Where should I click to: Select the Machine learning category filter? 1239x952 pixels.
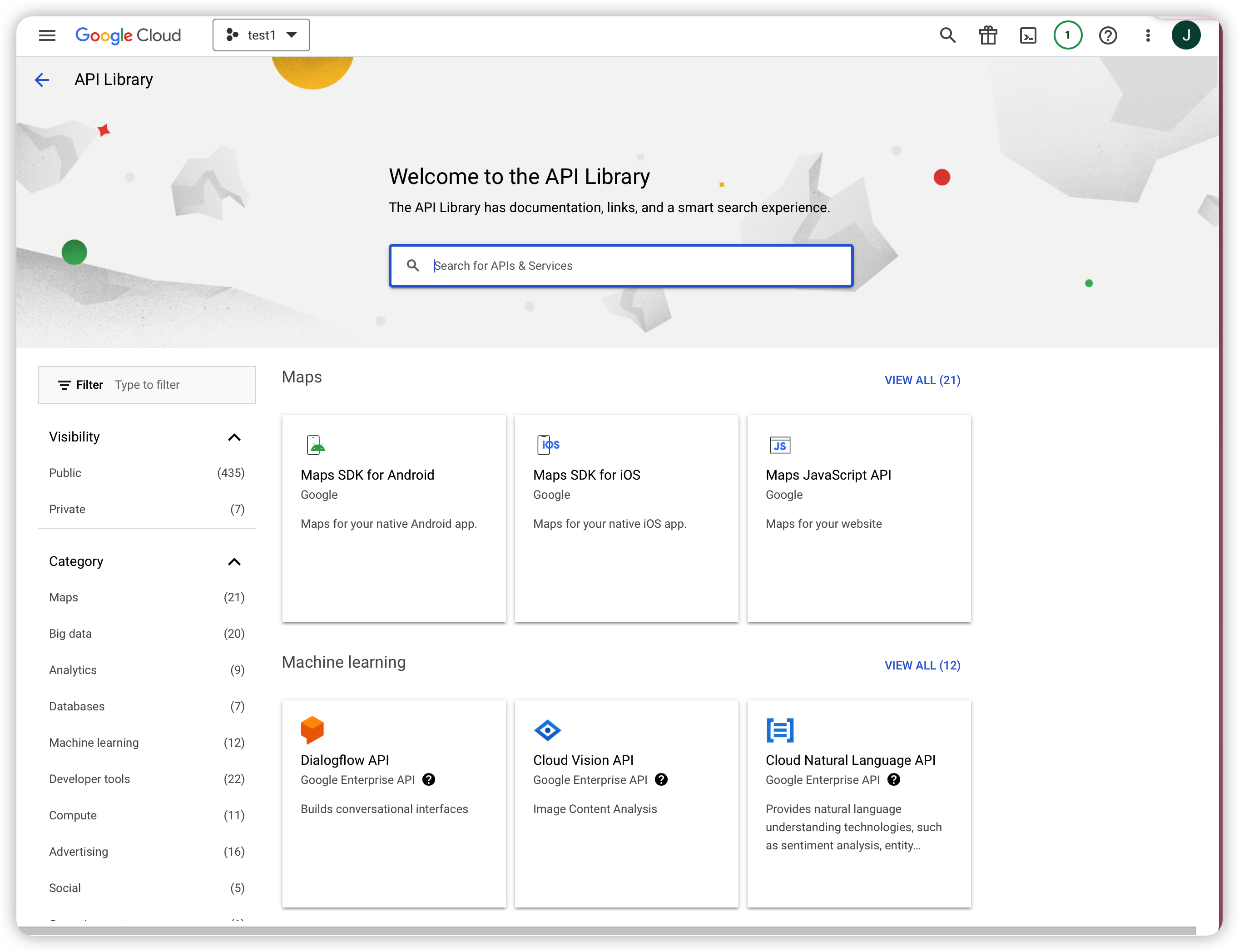[147, 743]
